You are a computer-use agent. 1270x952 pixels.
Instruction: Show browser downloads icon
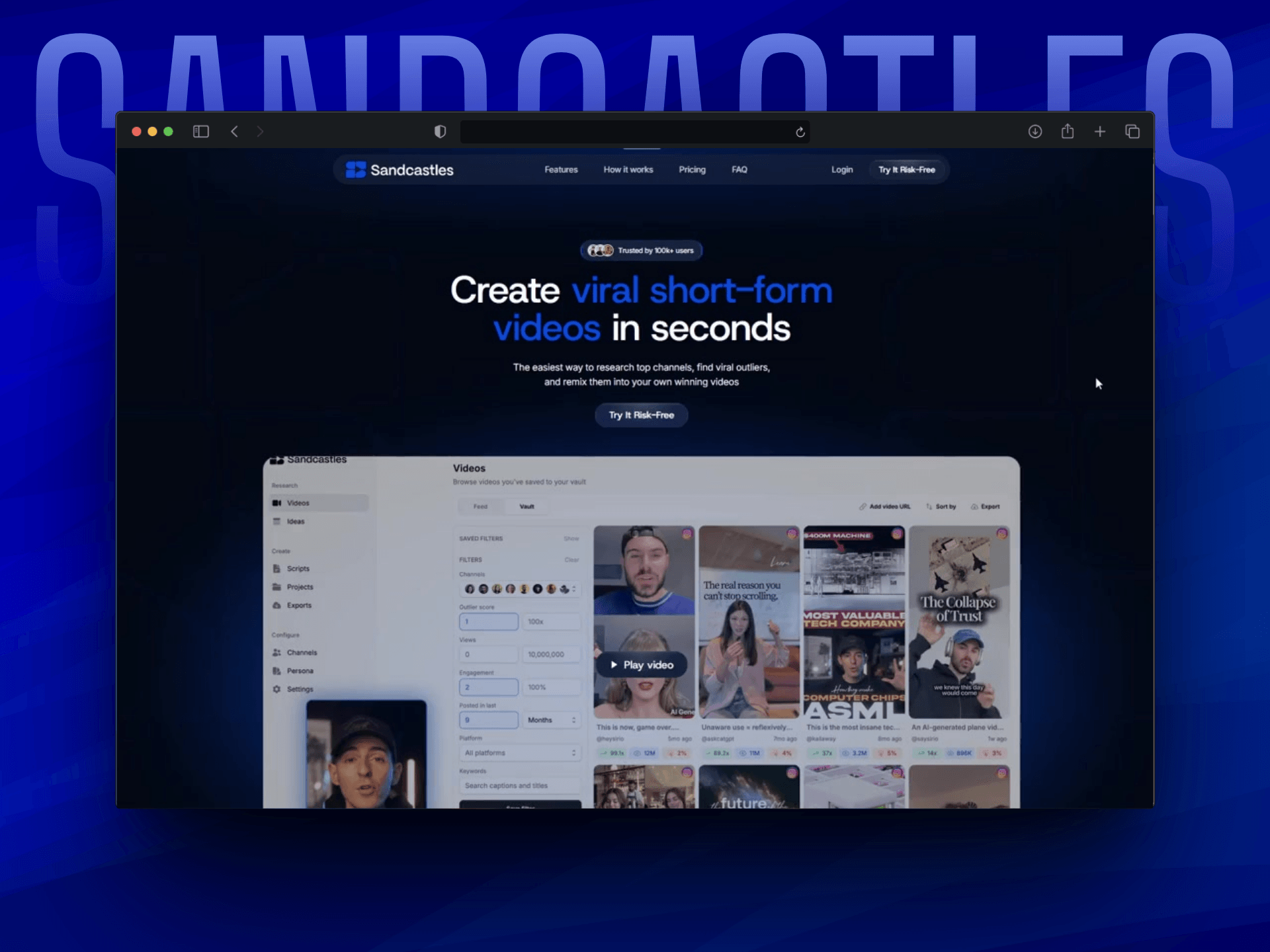(x=1035, y=132)
